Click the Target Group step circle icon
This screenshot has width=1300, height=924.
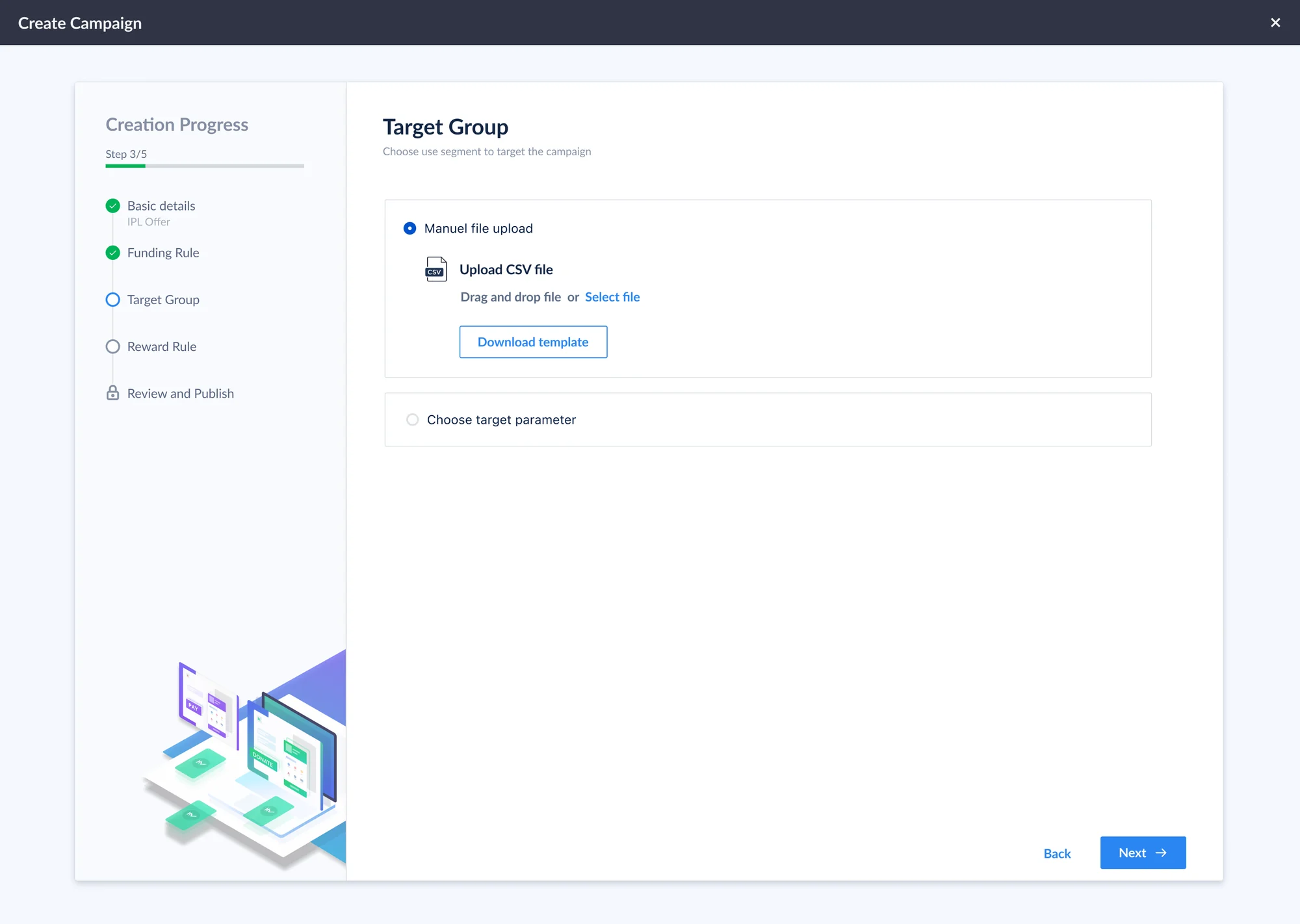112,300
